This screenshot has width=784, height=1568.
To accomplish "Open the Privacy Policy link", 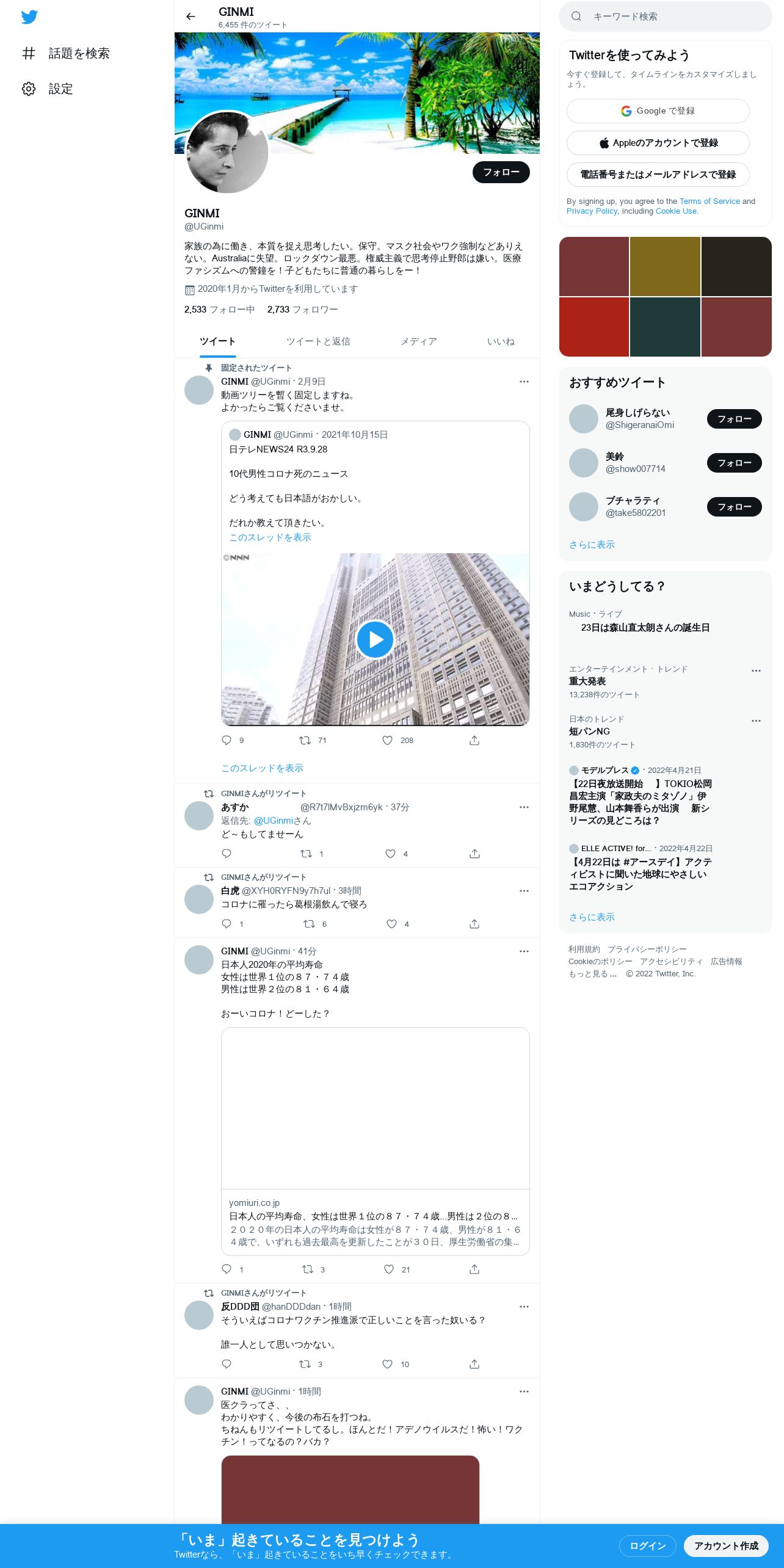I will pos(592,211).
